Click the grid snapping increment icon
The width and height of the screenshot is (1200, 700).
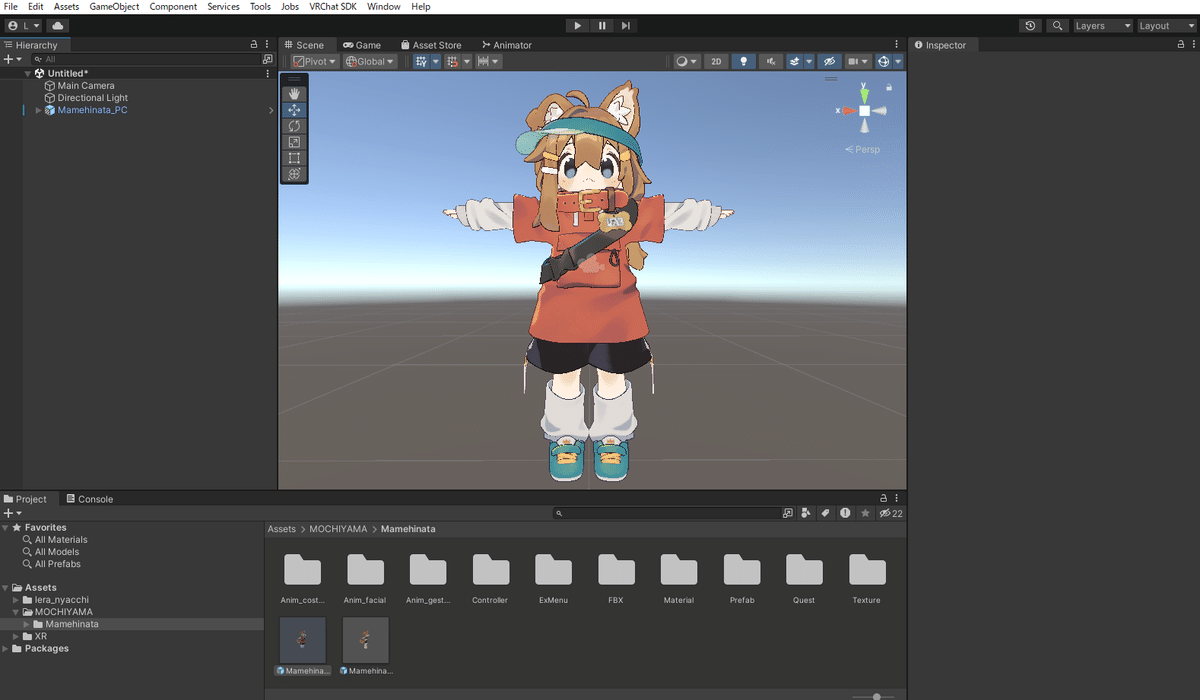(452, 61)
